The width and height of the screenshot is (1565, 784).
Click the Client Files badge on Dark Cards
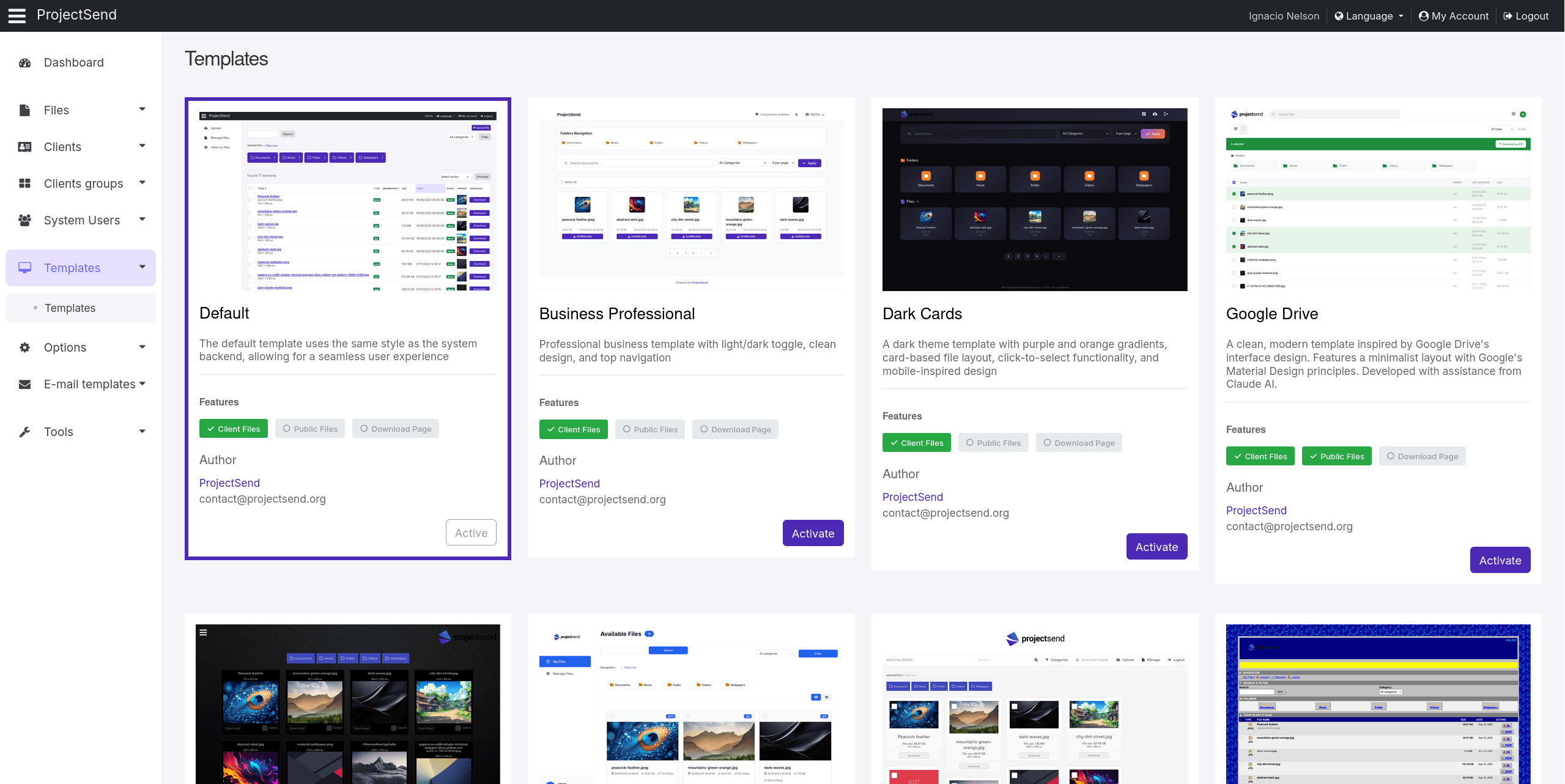pos(917,442)
